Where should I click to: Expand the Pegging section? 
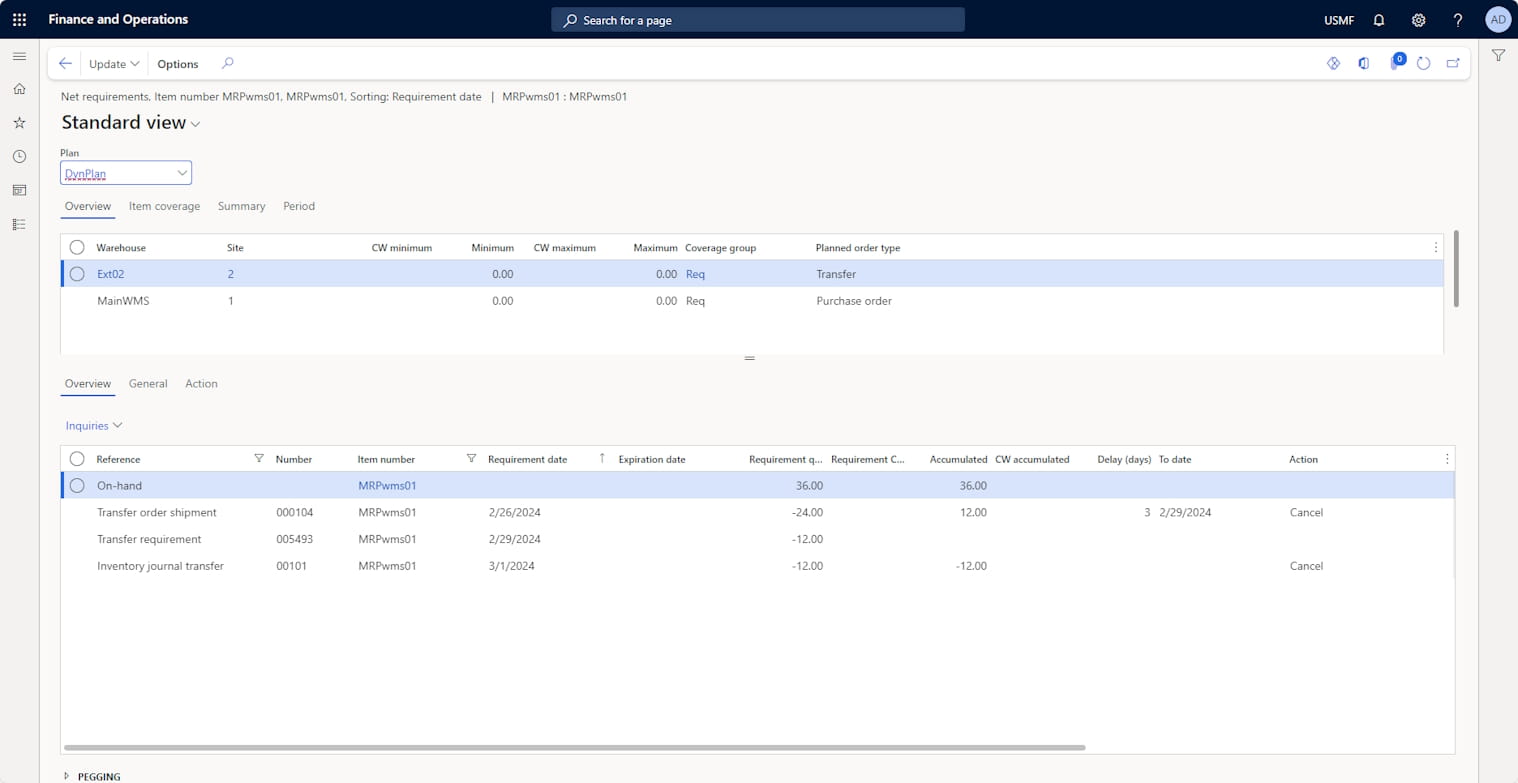click(x=98, y=776)
